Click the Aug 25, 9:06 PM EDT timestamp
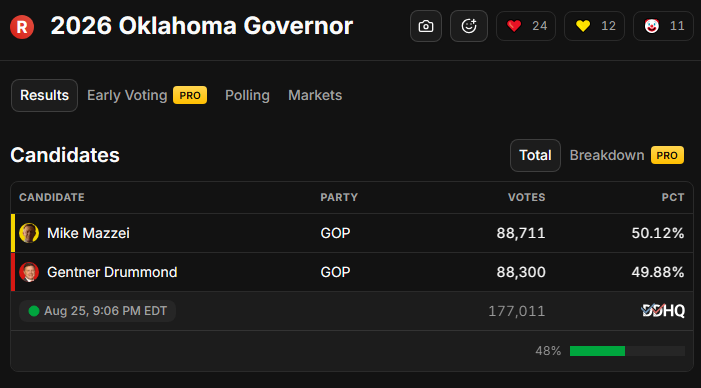This screenshot has height=388, width=701. 106,311
